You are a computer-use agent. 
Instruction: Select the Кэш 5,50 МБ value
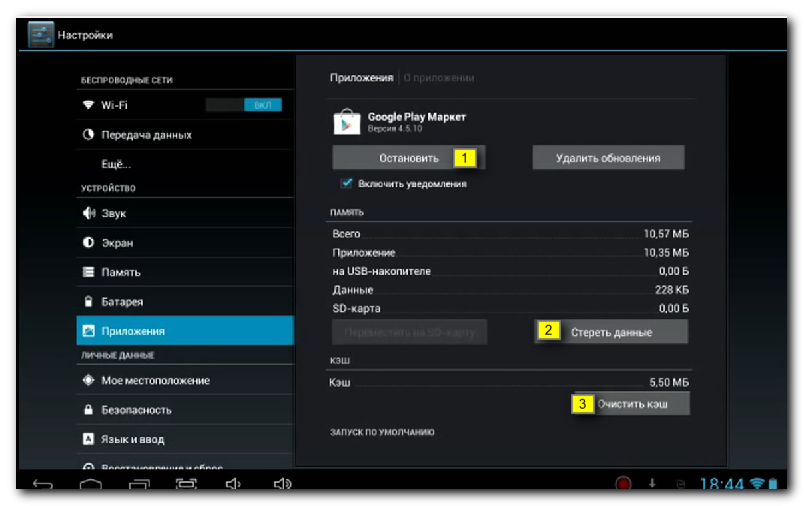pos(669,382)
